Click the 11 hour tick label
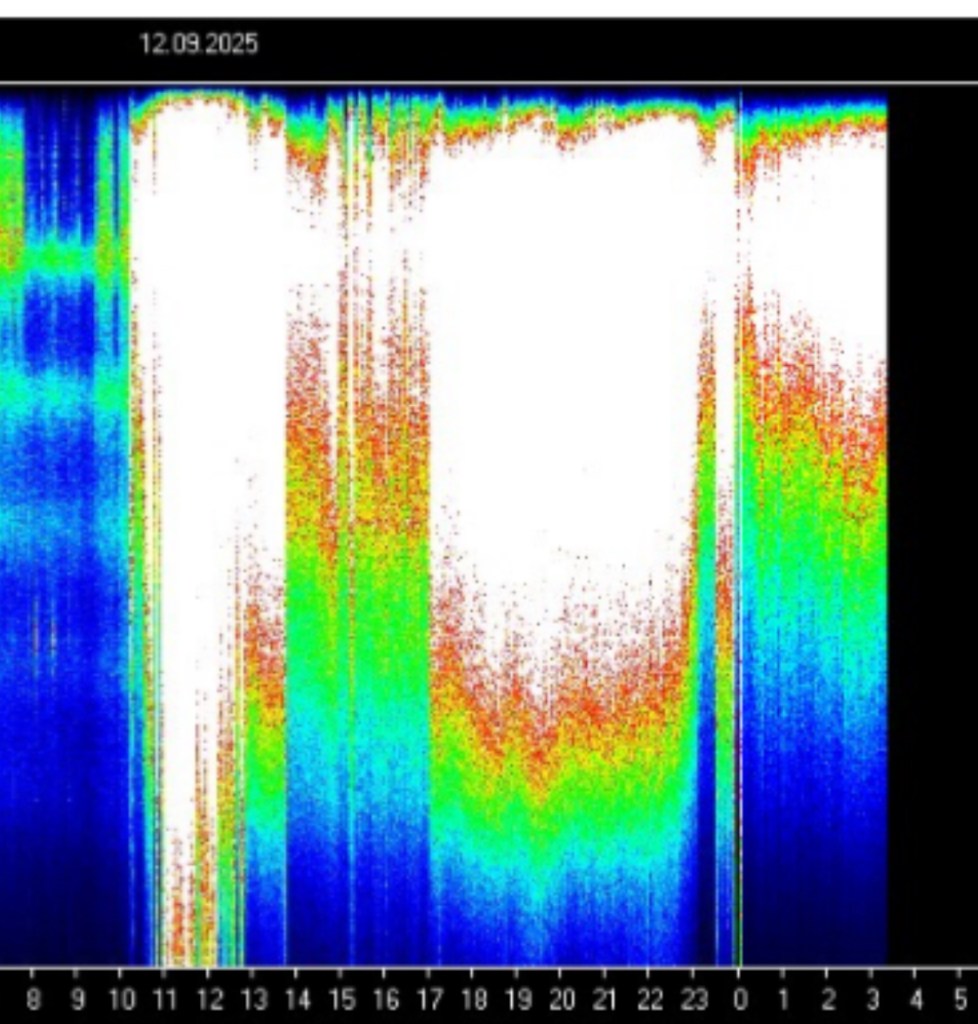 pos(165,999)
